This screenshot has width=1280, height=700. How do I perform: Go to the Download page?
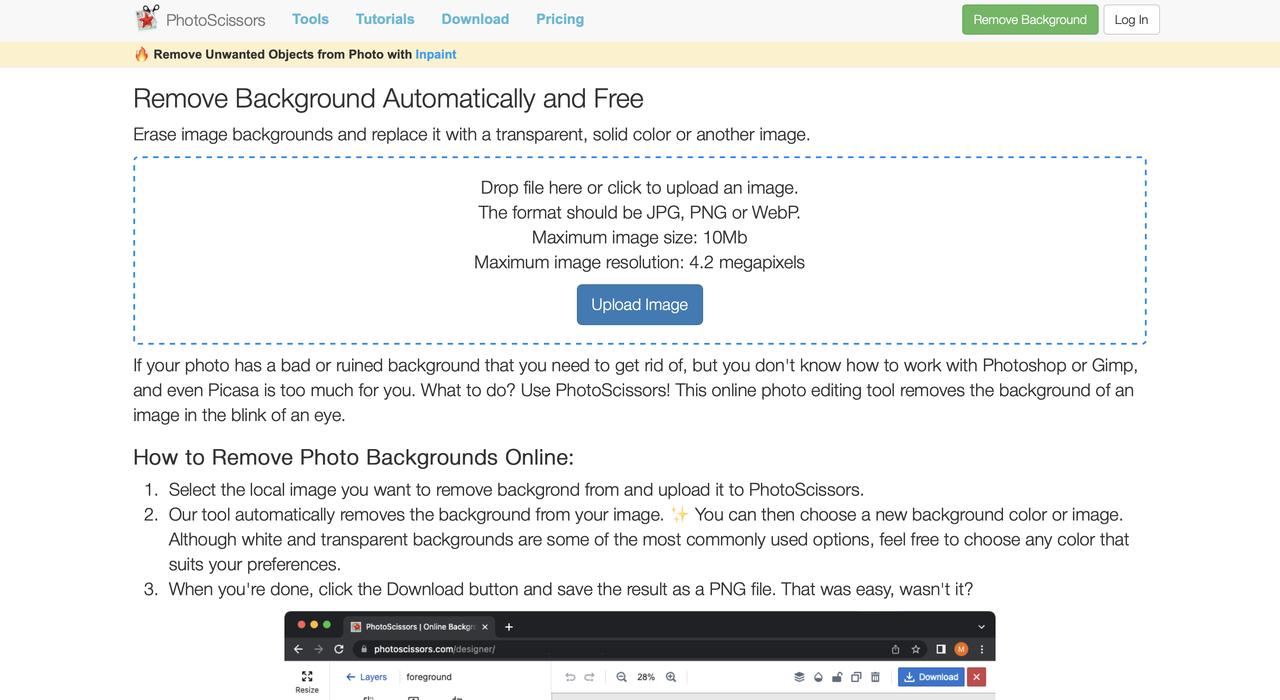pos(475,19)
